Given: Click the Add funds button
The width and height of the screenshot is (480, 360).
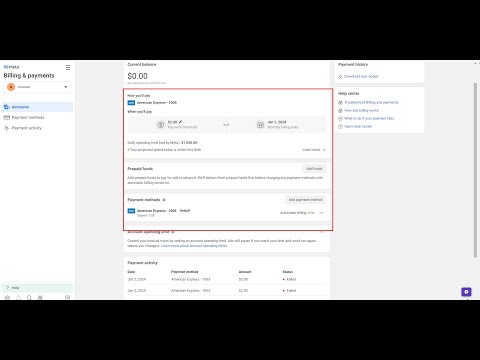Looking at the screenshot, I should tap(314, 169).
